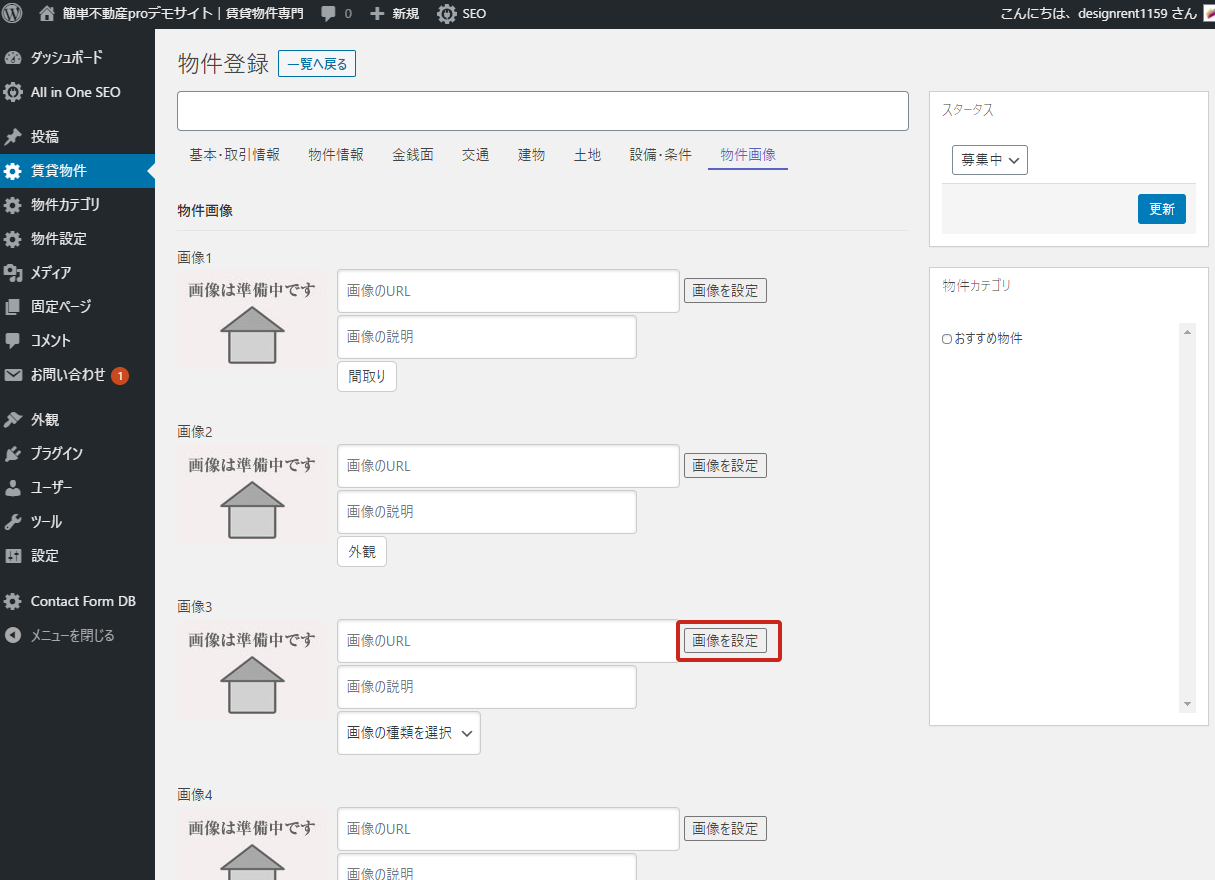The image size is (1215, 880).
Task: Click the 画像を設定 button for 画像1
Action: pyautogui.click(x=725, y=291)
